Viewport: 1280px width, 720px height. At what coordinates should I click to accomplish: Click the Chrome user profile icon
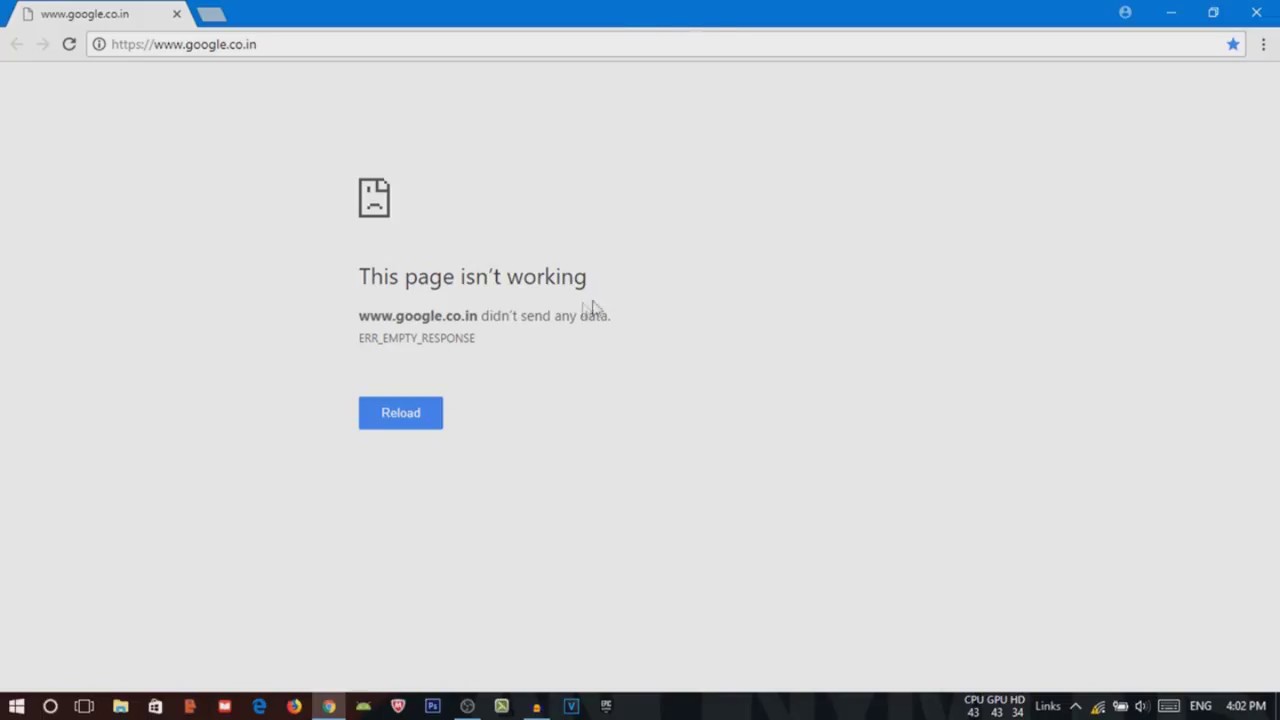pos(1125,12)
